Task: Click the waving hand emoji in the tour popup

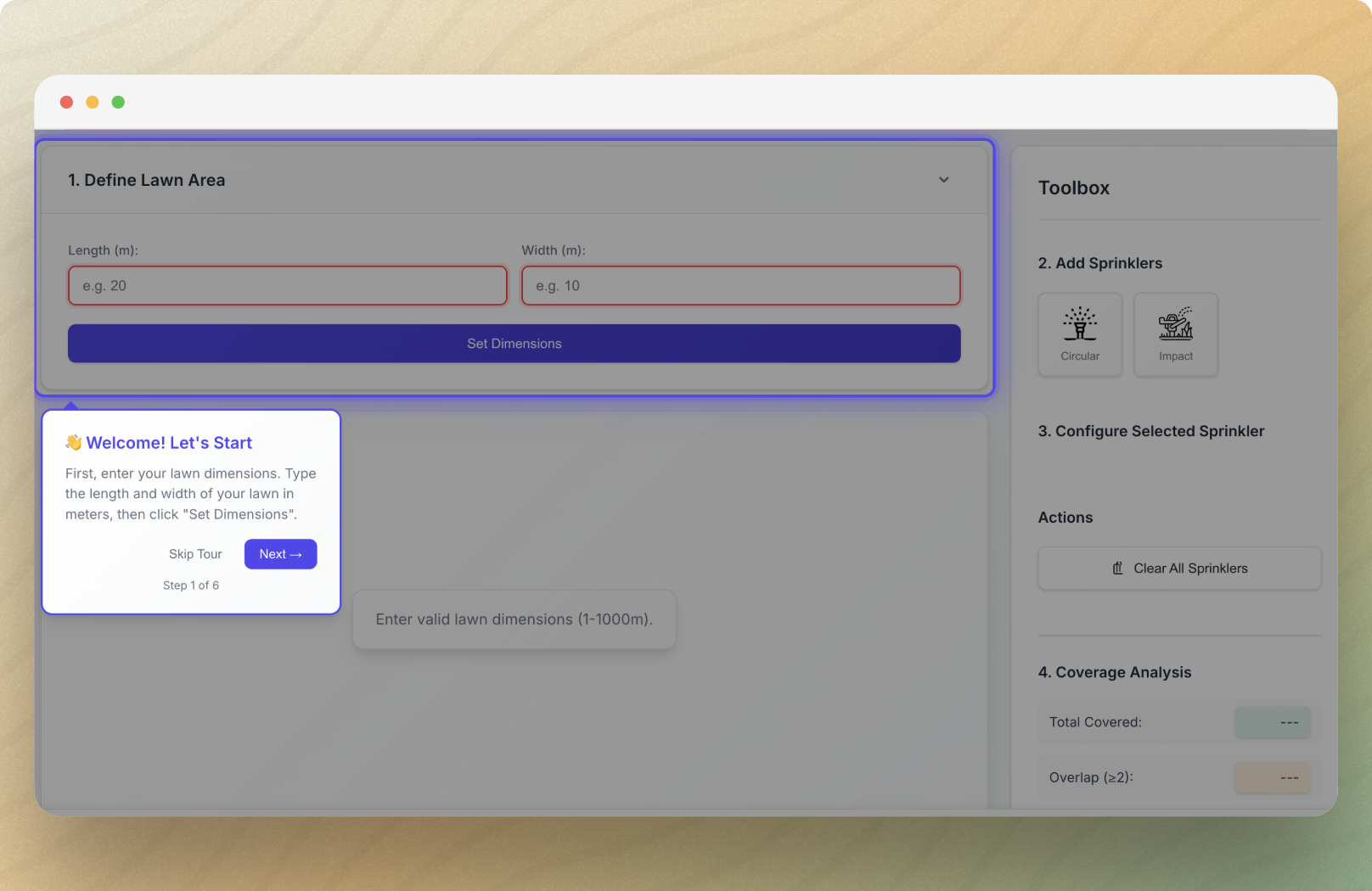Action: pyautogui.click(x=74, y=442)
